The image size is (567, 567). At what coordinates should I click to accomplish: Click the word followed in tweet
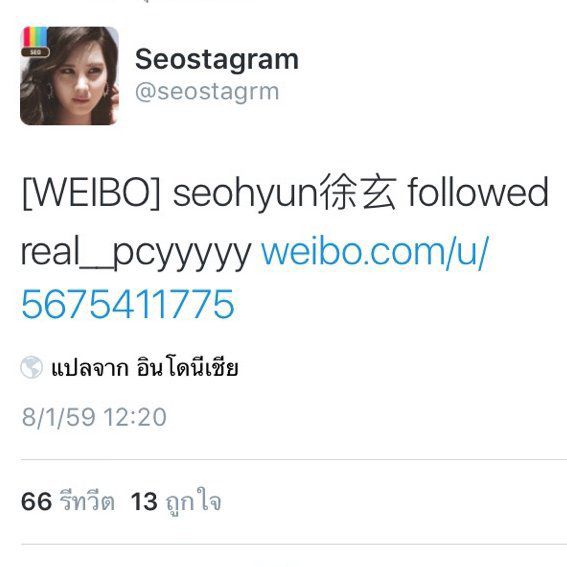coord(478,192)
